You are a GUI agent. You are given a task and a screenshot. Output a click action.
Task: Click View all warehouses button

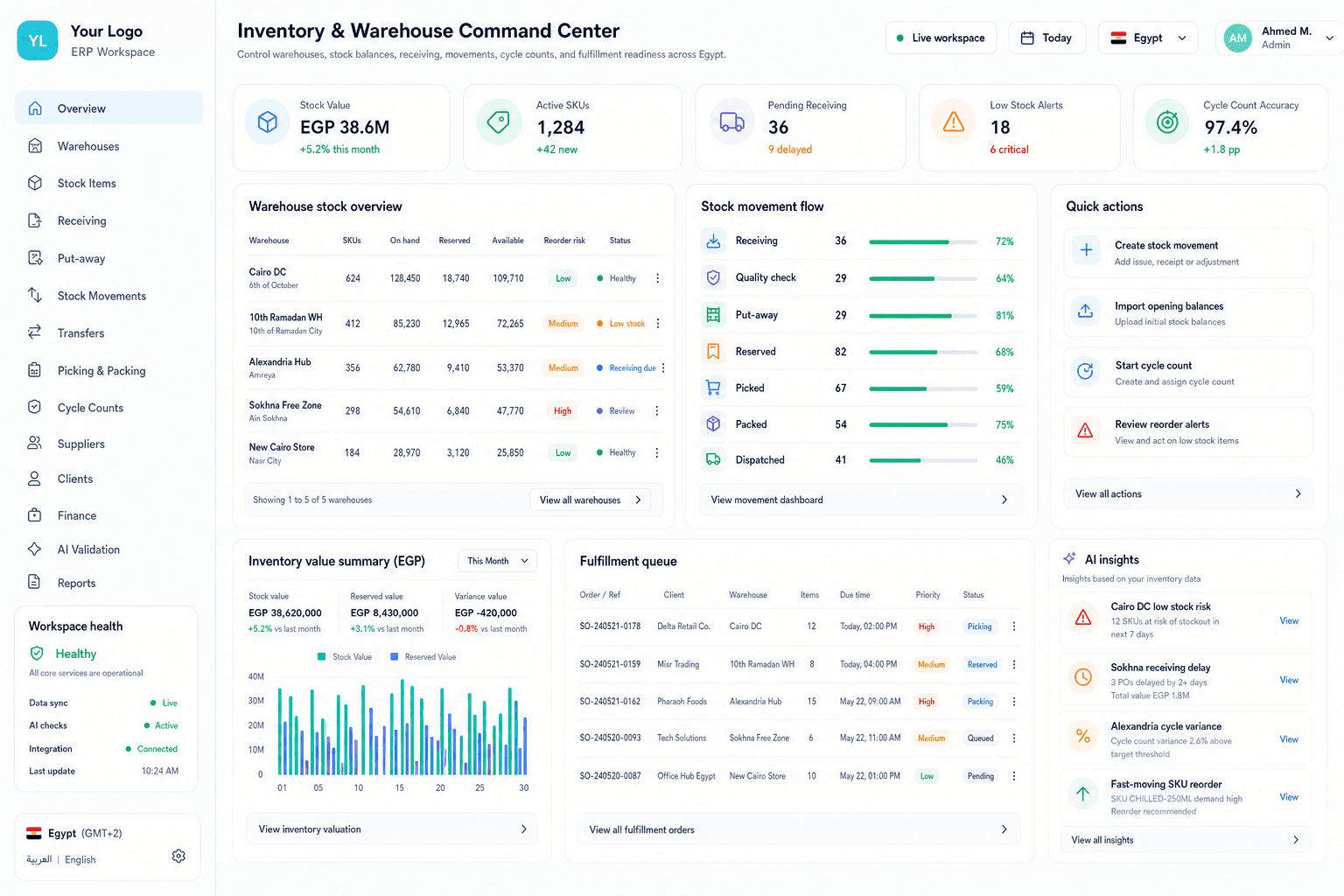click(590, 500)
